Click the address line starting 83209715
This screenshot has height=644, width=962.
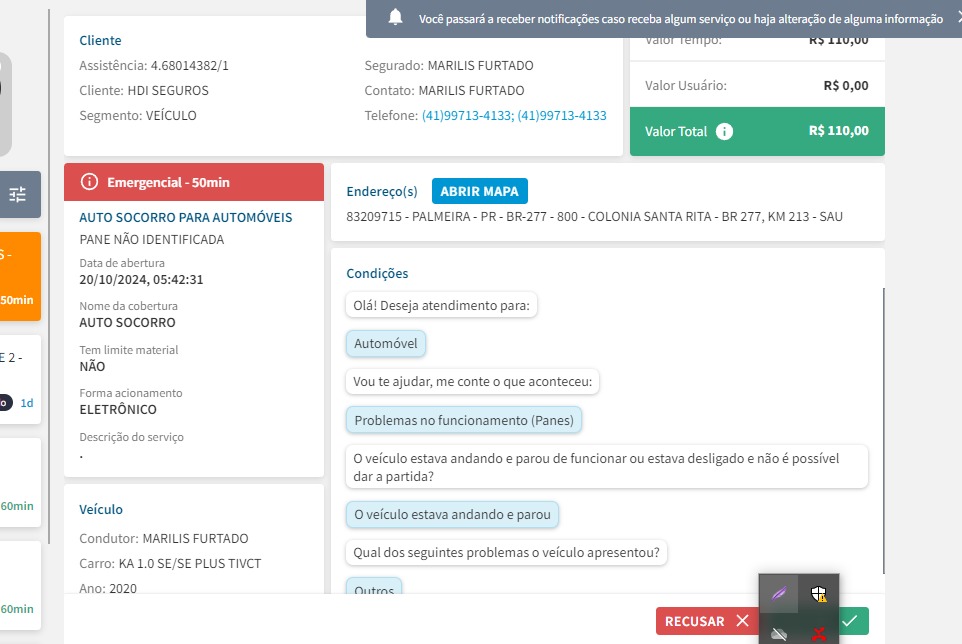tap(595, 217)
